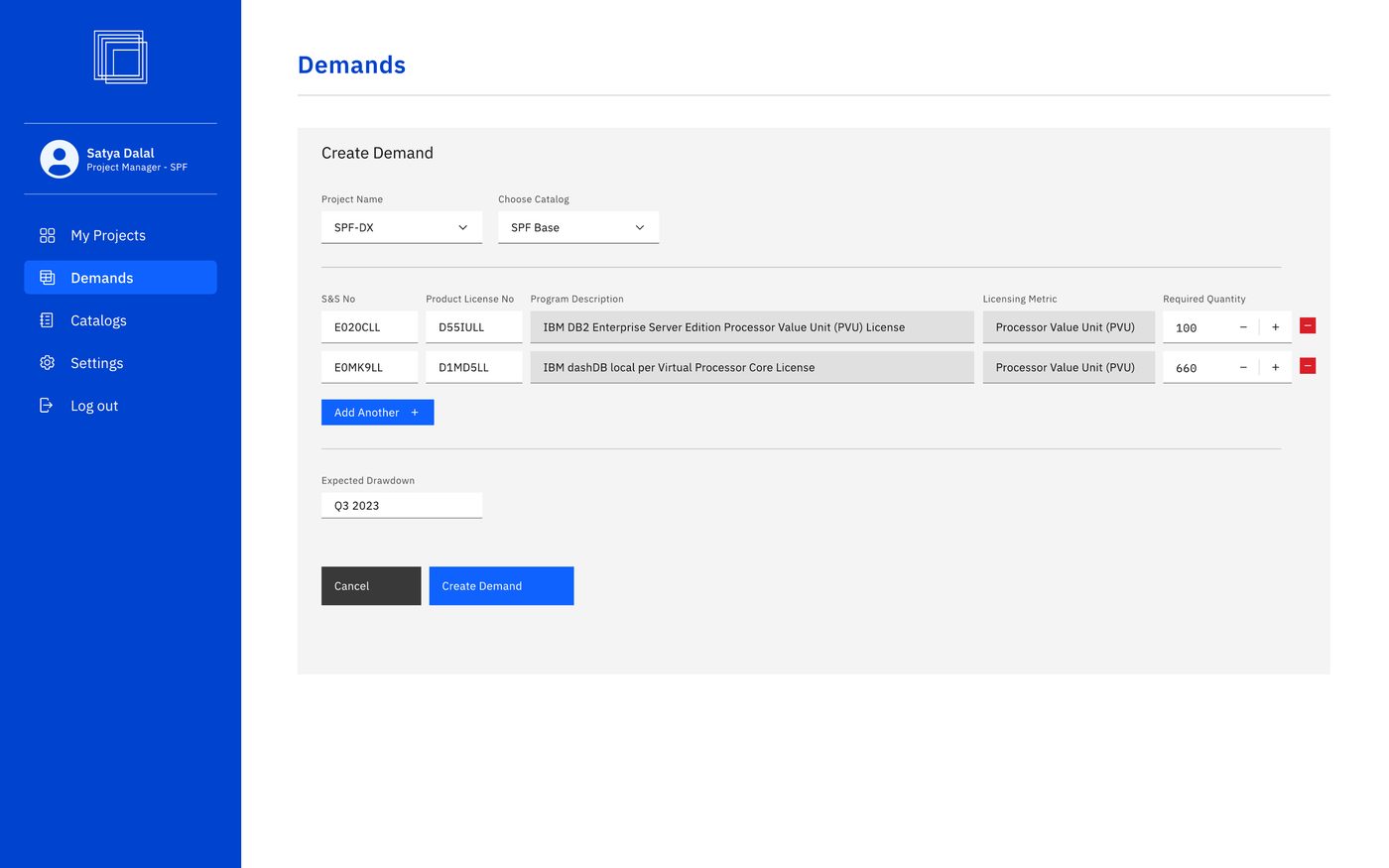Remove the E020CLL row with red minus icon
The image size is (1389, 868).
[x=1308, y=325]
